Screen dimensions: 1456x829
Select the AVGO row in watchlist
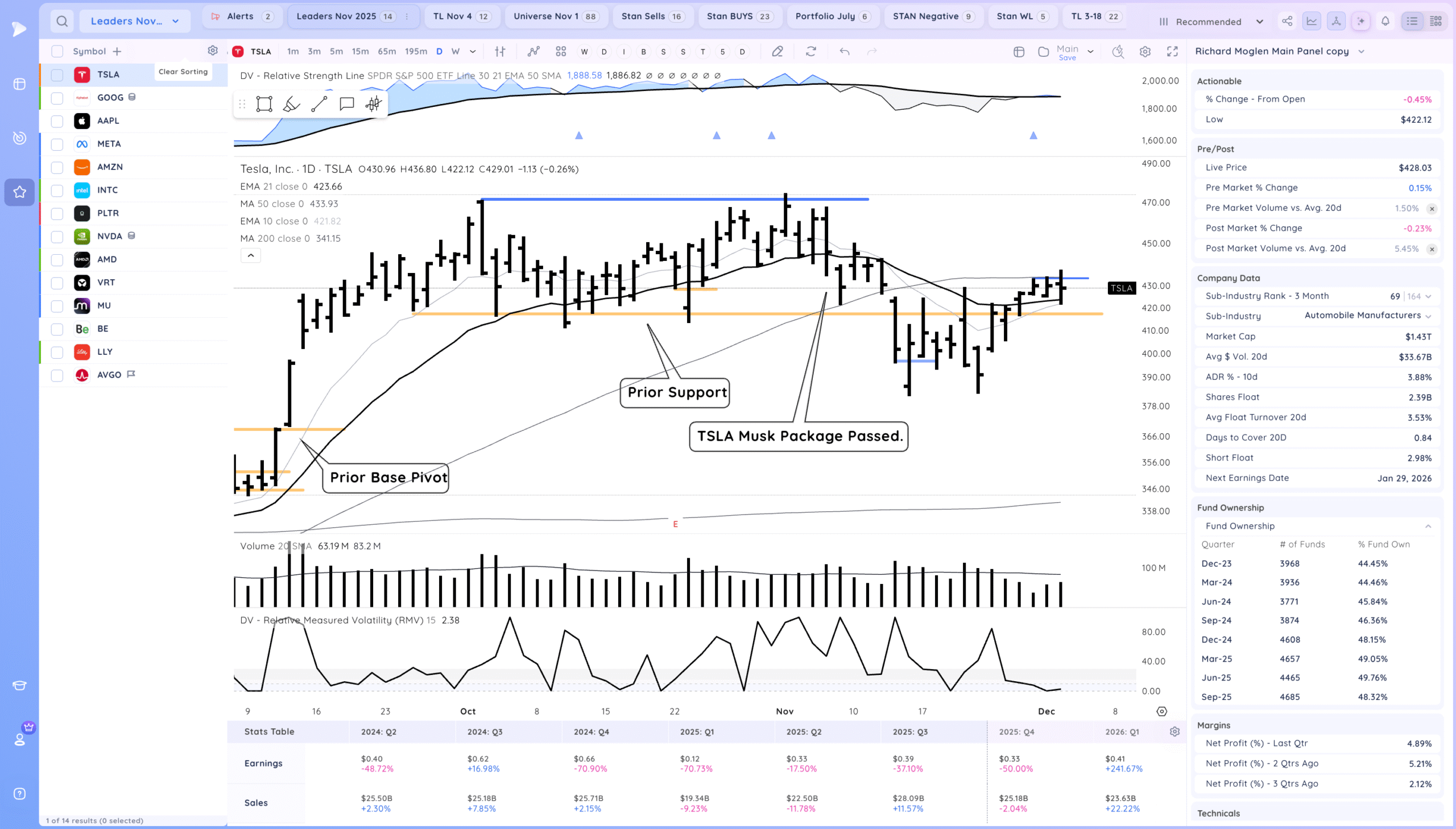tap(109, 375)
